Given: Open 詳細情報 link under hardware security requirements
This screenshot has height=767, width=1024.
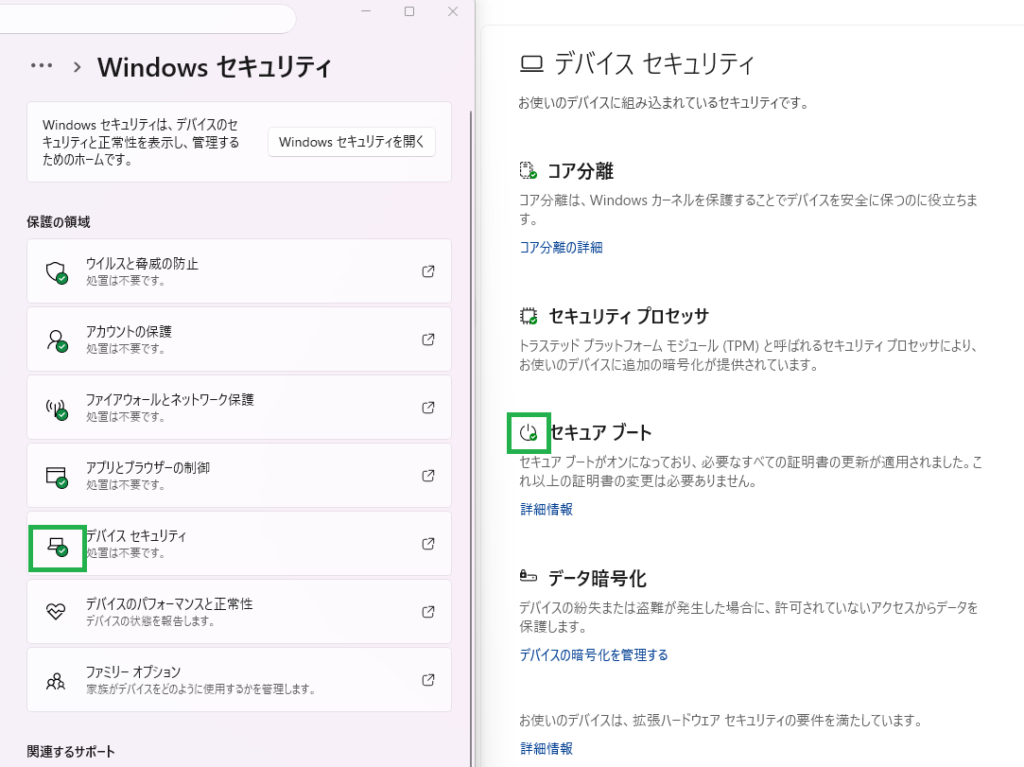Looking at the screenshot, I should click(546, 749).
